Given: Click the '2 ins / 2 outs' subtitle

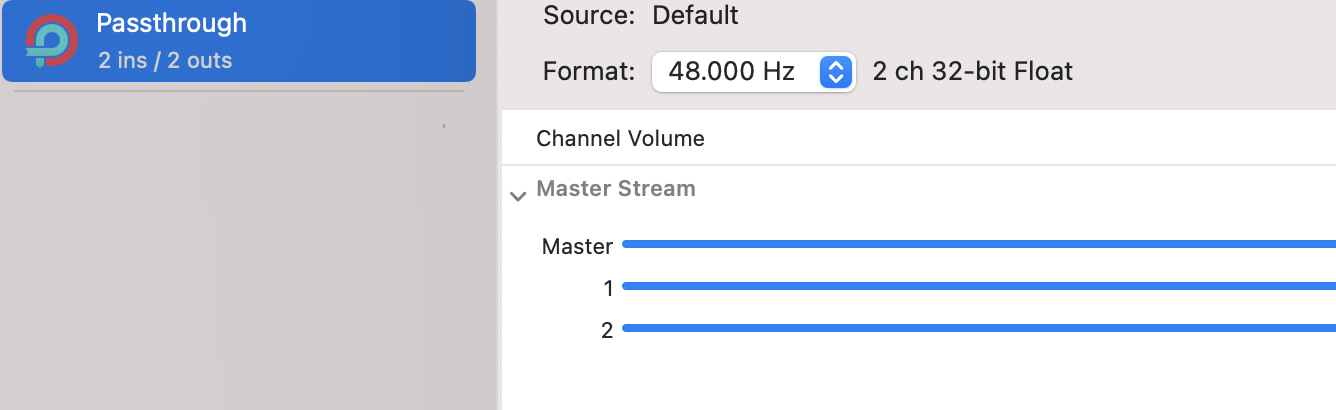Looking at the screenshot, I should [165, 60].
